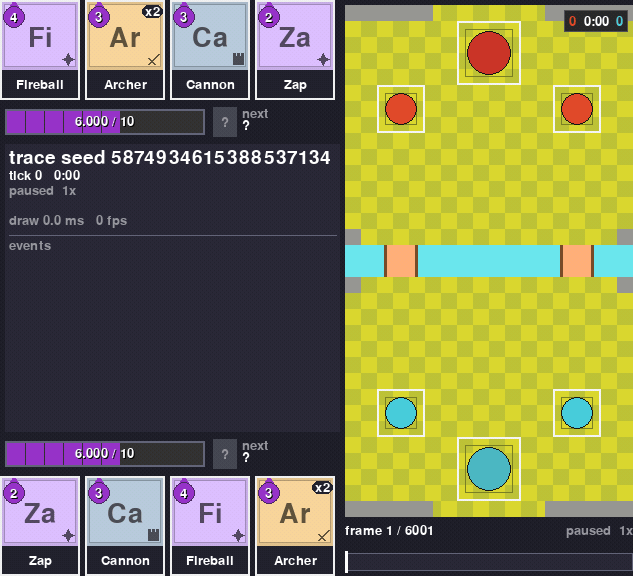The width and height of the screenshot is (633, 576).
Task: Select the top Archer card
Action: (125, 50)
